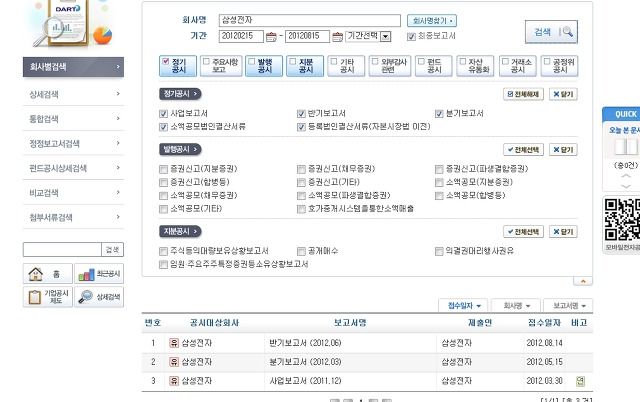This screenshot has width=640, height=402.
Task: Click the 유 badge in row 2
Action: 174,362
